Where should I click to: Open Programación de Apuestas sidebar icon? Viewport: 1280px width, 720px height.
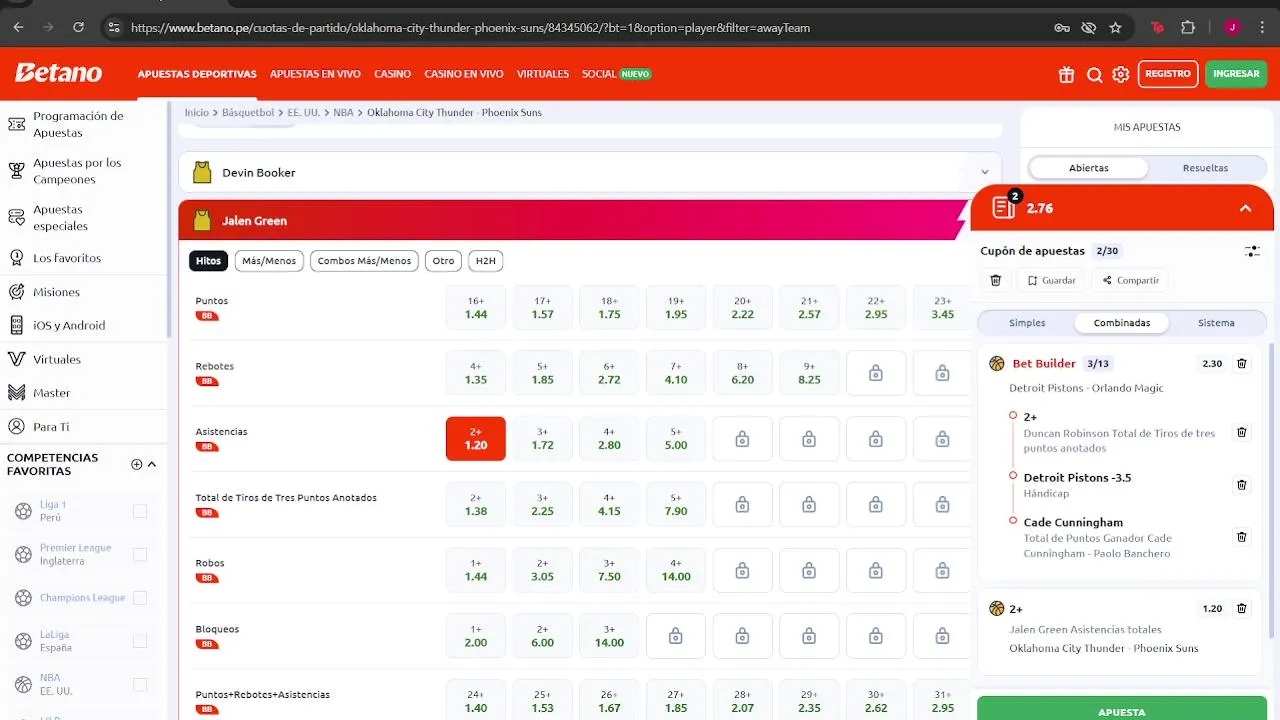coord(16,124)
